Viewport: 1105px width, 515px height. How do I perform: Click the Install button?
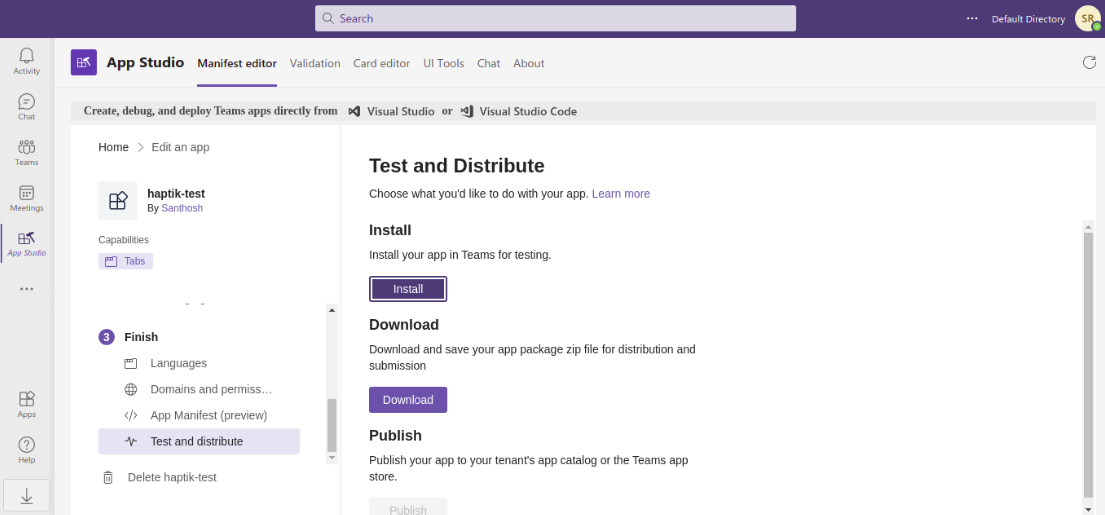pos(408,289)
